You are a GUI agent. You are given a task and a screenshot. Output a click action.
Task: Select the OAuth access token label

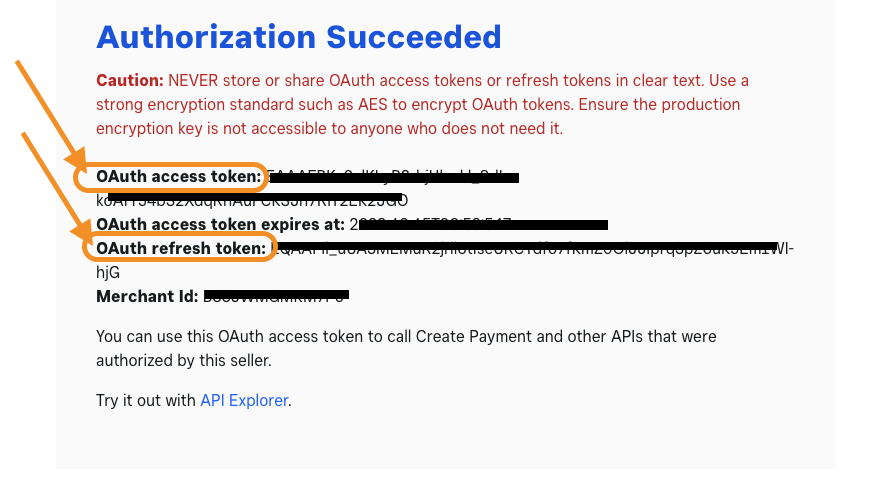[x=179, y=176]
